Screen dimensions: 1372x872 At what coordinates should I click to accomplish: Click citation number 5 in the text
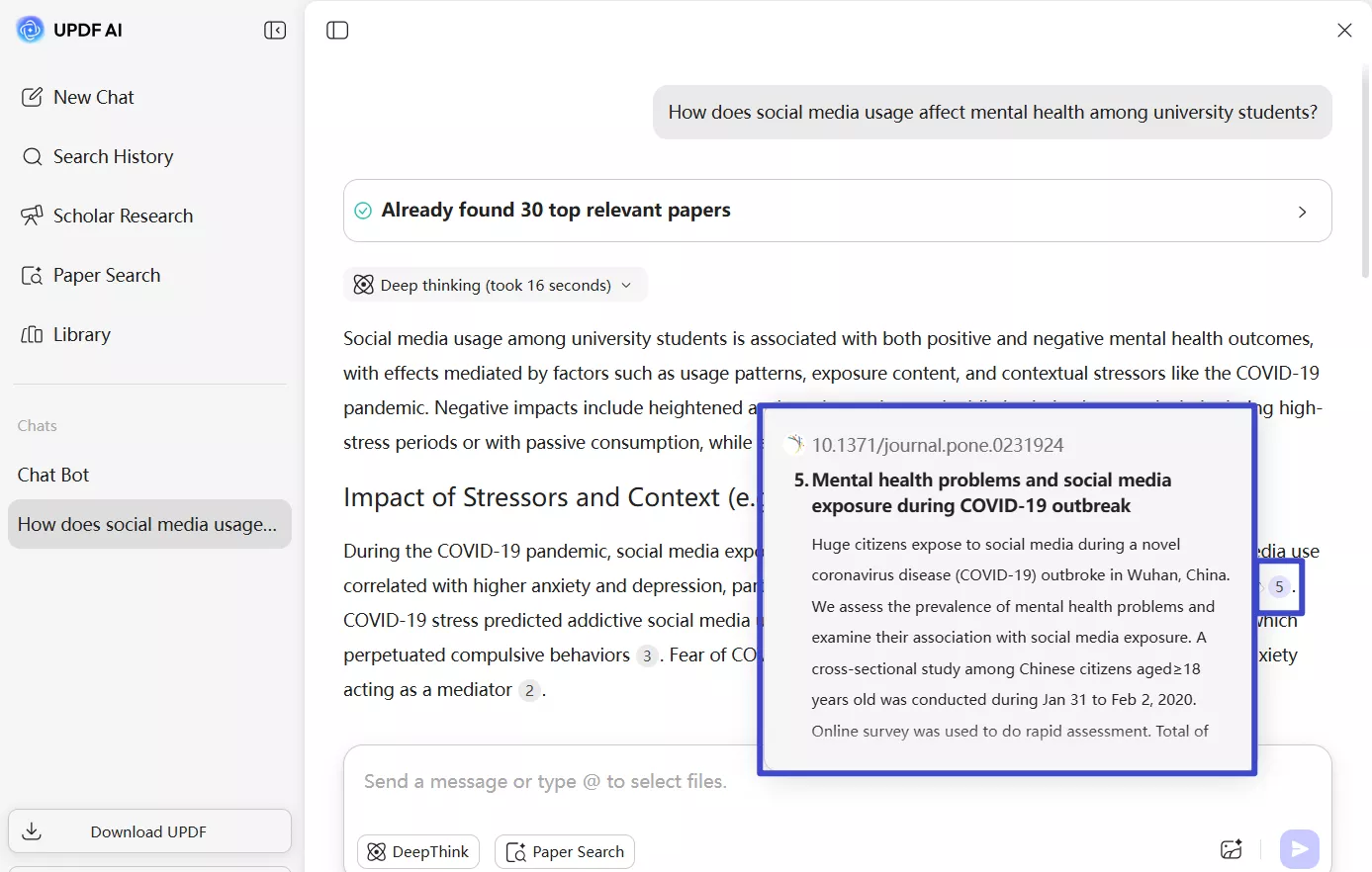tap(1279, 586)
